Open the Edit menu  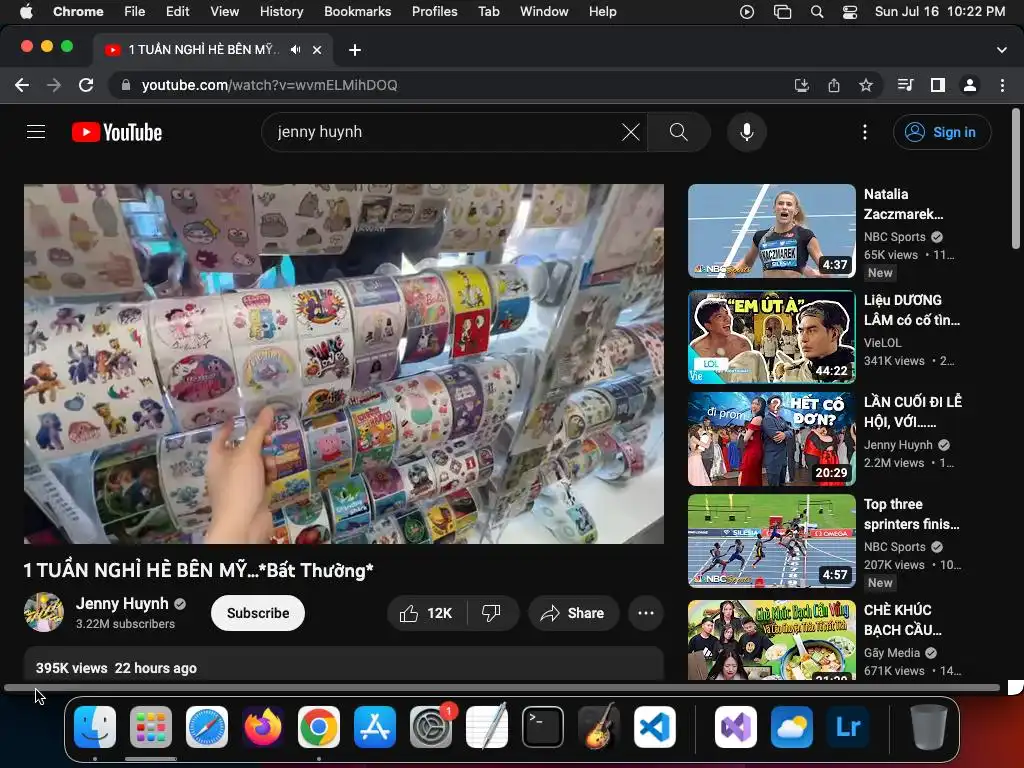click(x=178, y=12)
